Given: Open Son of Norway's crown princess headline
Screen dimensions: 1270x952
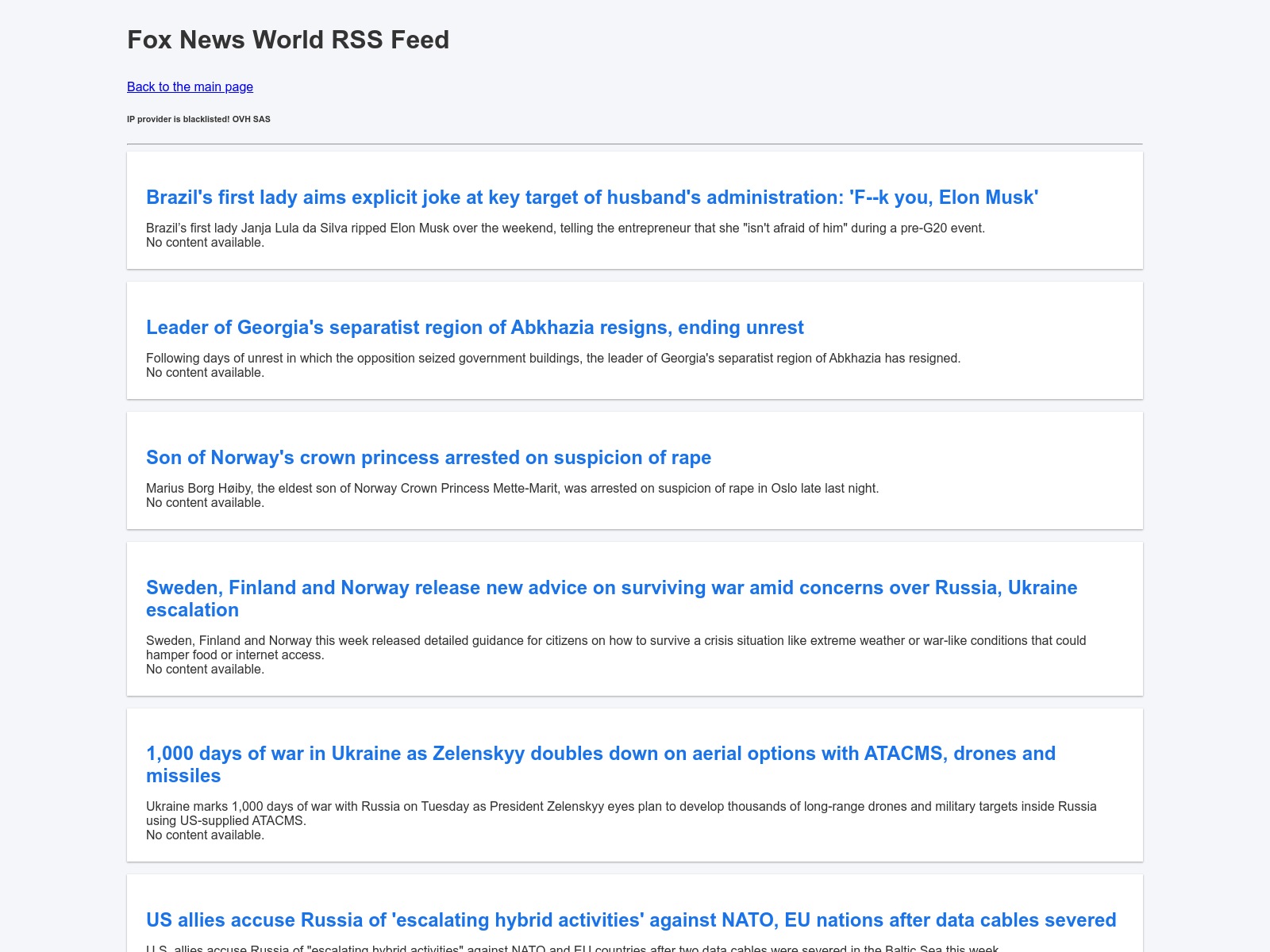Looking at the screenshot, I should [429, 457].
